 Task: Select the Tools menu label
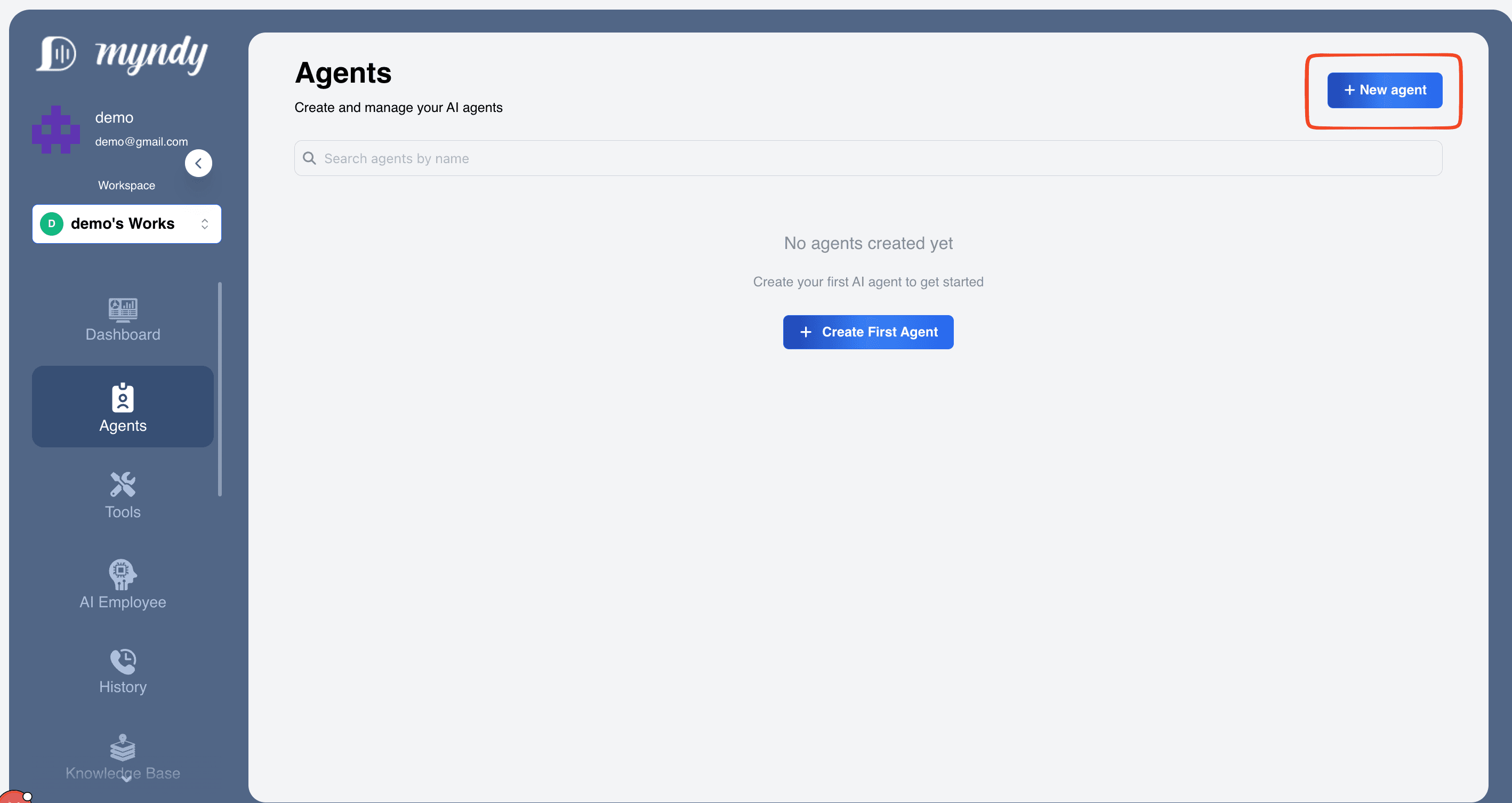[x=123, y=512]
